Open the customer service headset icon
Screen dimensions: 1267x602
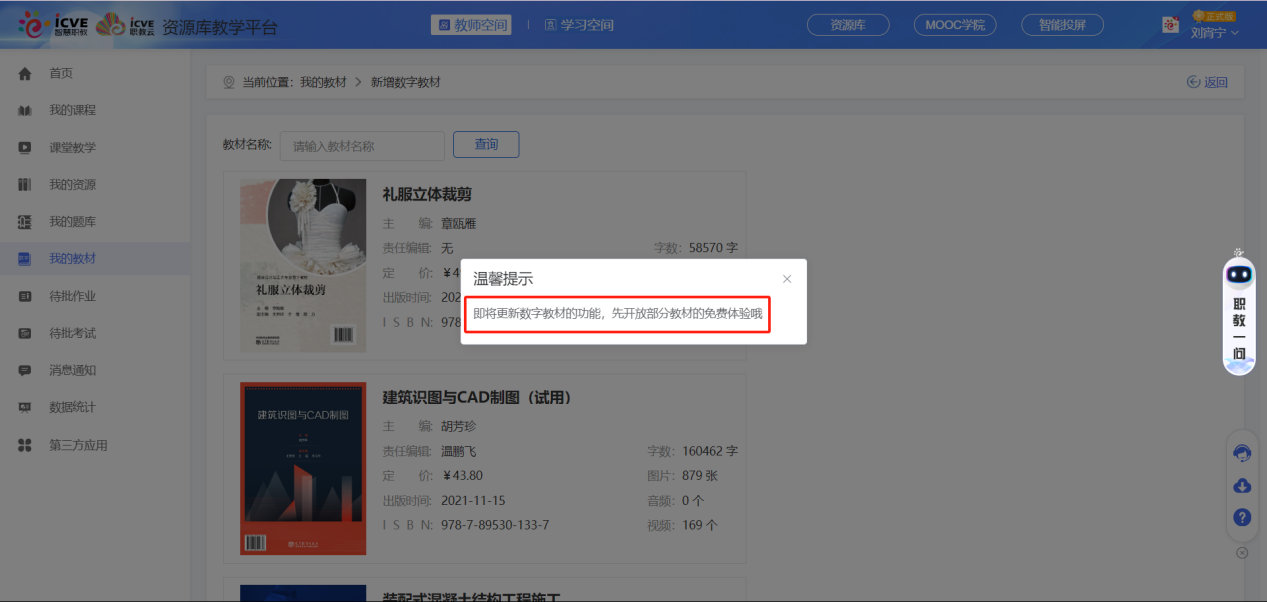[x=1241, y=452]
